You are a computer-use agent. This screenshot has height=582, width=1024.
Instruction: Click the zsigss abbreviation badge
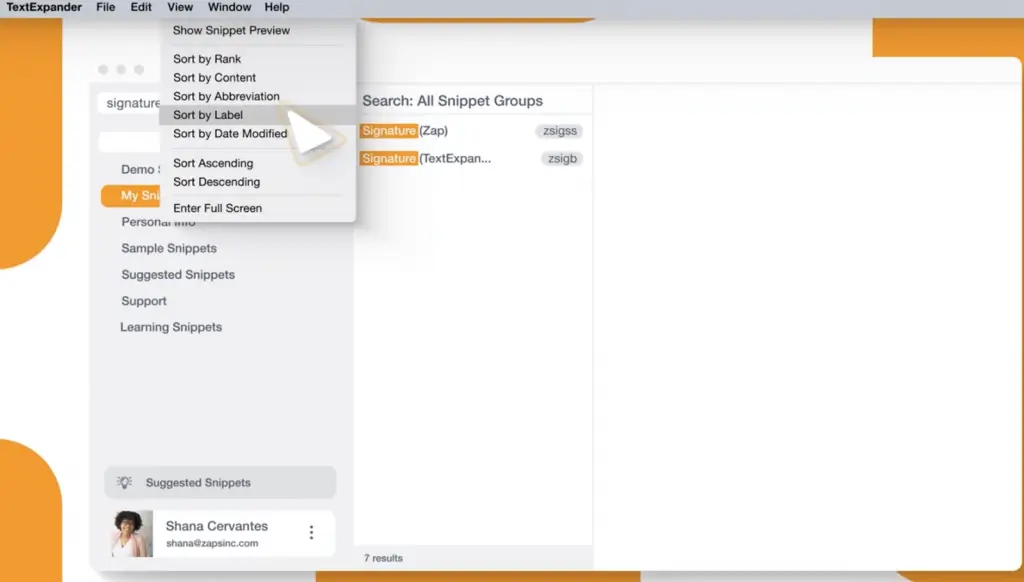pos(560,131)
